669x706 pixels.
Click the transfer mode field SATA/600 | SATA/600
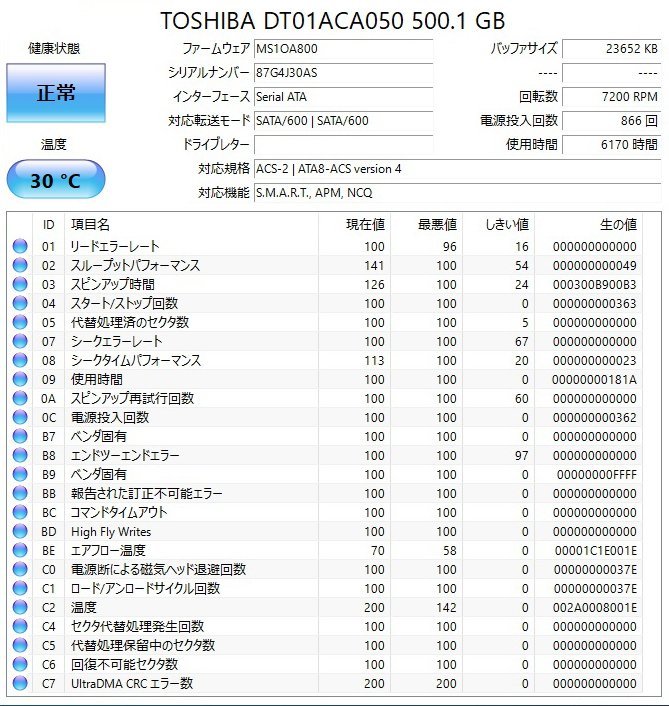pos(344,120)
